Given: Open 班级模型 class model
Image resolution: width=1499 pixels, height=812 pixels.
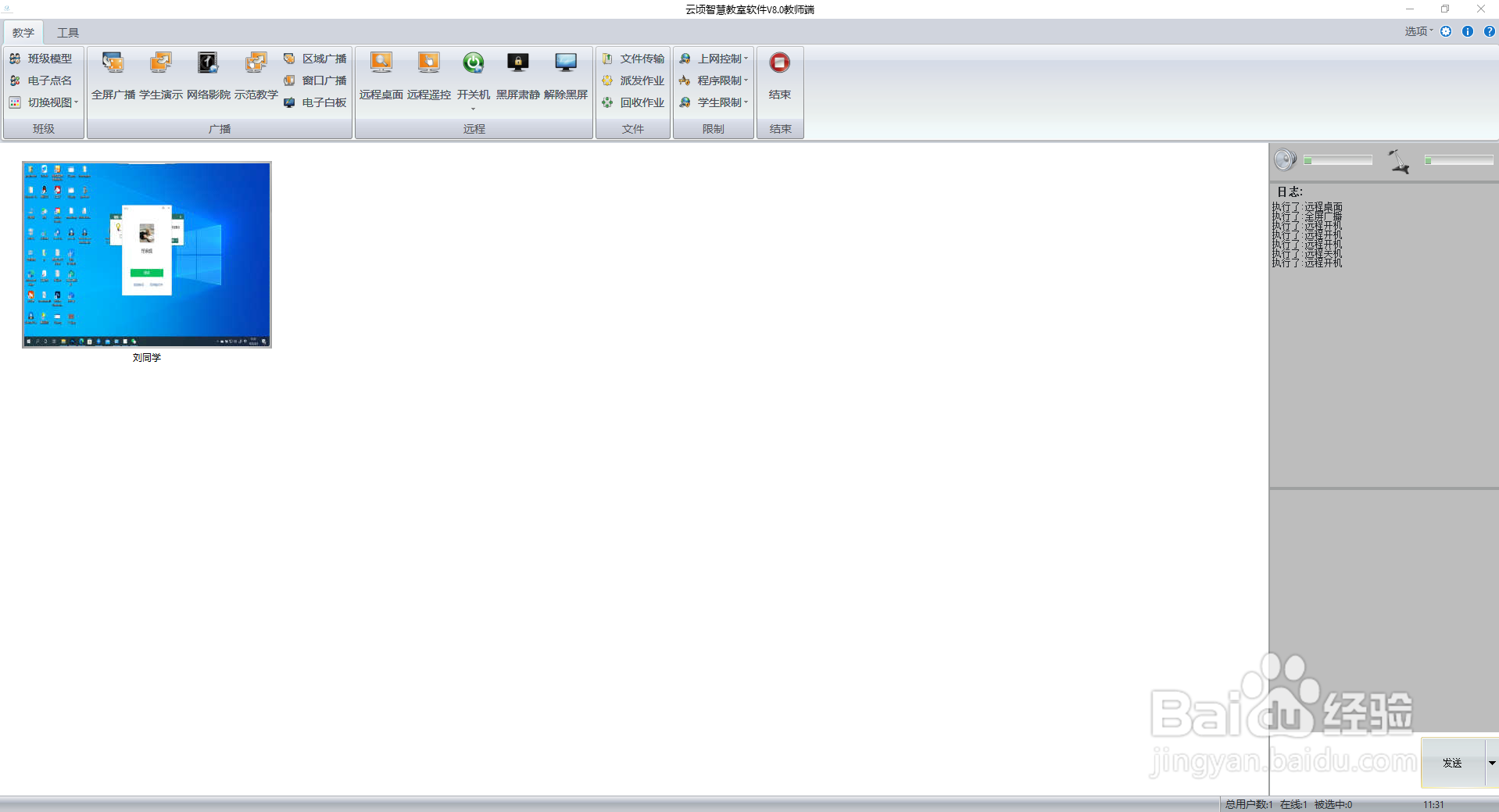Looking at the screenshot, I should [41, 59].
